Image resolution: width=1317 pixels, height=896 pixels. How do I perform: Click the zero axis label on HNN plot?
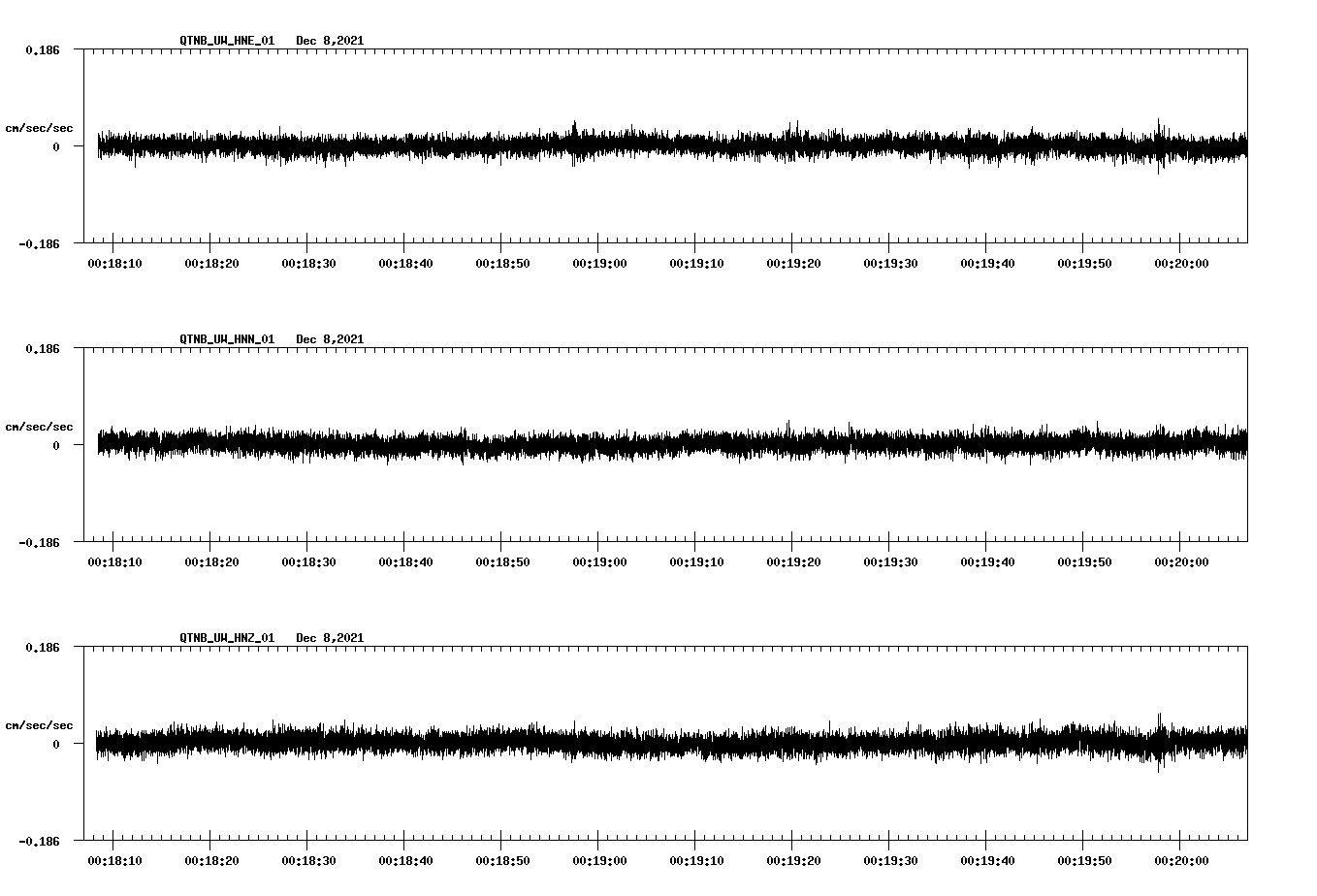coord(56,445)
